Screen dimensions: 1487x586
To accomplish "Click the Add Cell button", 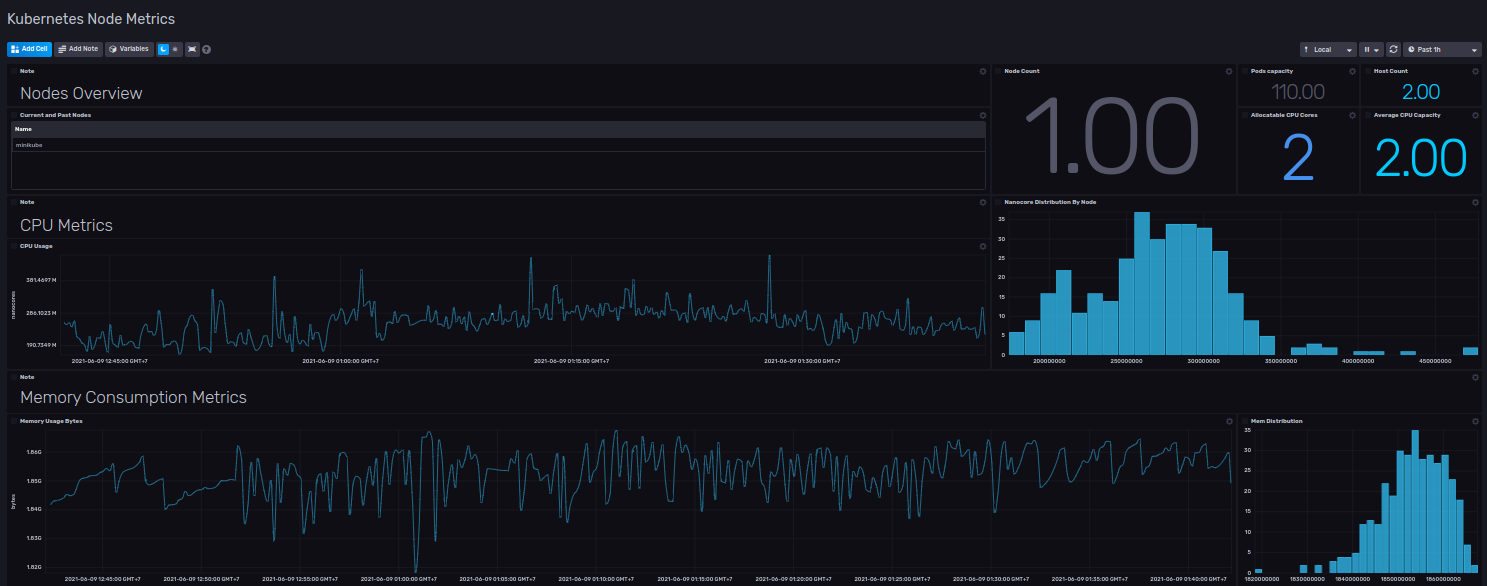I will 29,49.
